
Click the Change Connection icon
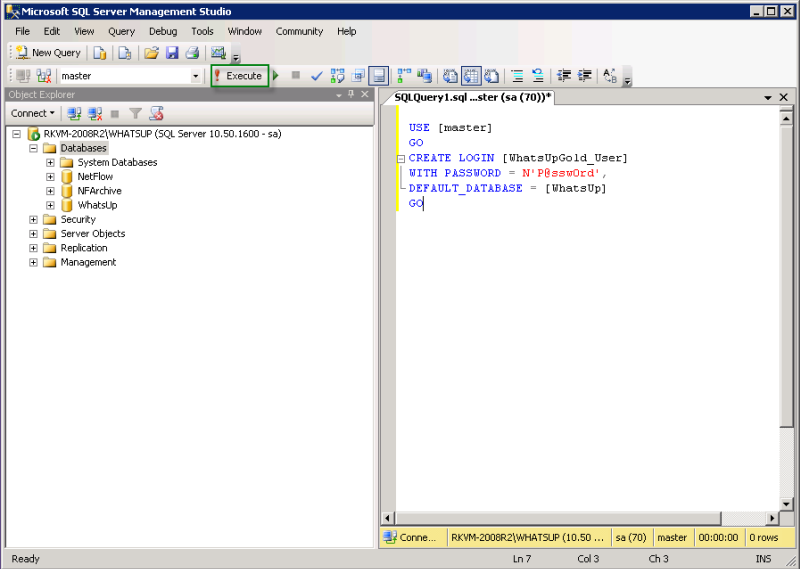[44, 76]
